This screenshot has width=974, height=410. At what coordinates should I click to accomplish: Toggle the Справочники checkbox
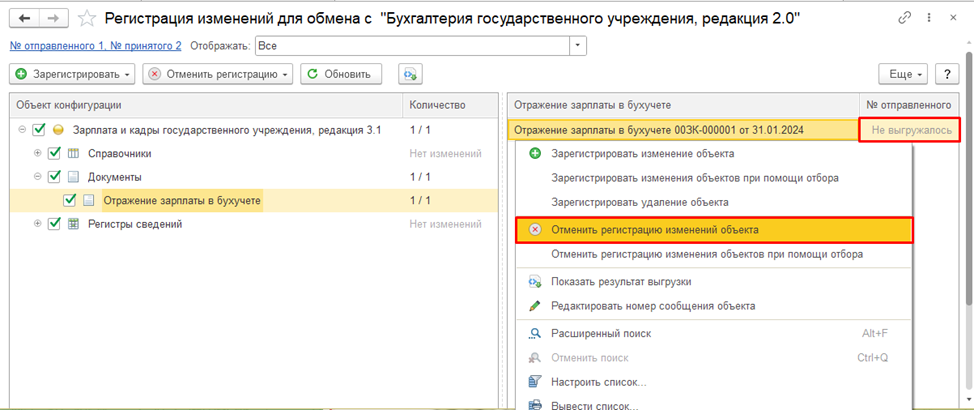pos(55,153)
